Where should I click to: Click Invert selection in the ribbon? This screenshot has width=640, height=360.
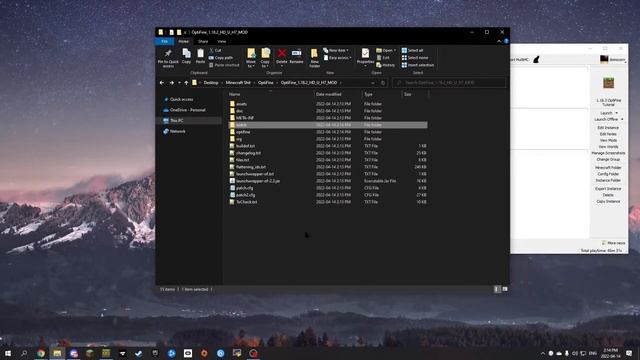pos(418,65)
